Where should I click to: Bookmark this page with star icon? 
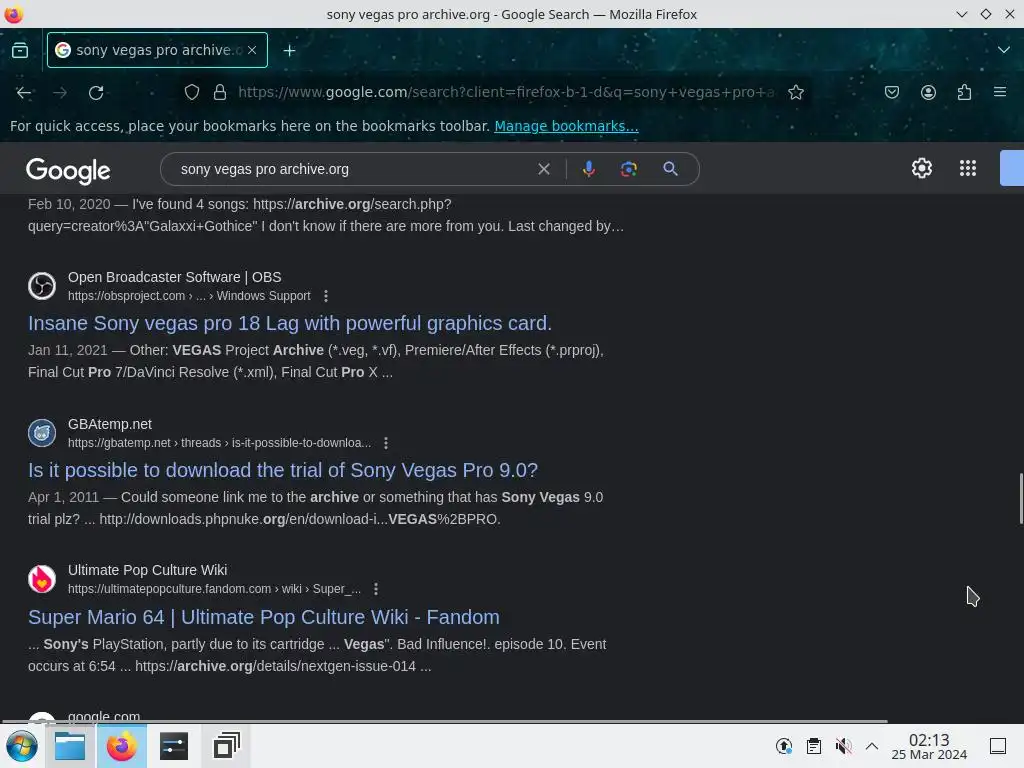tap(795, 92)
